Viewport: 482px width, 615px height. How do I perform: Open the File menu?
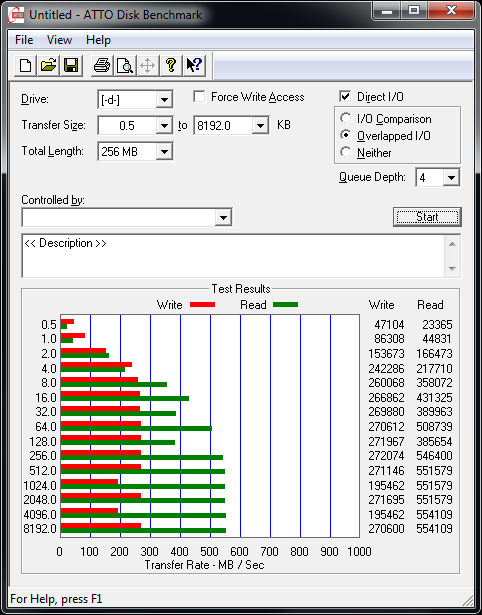tap(24, 40)
